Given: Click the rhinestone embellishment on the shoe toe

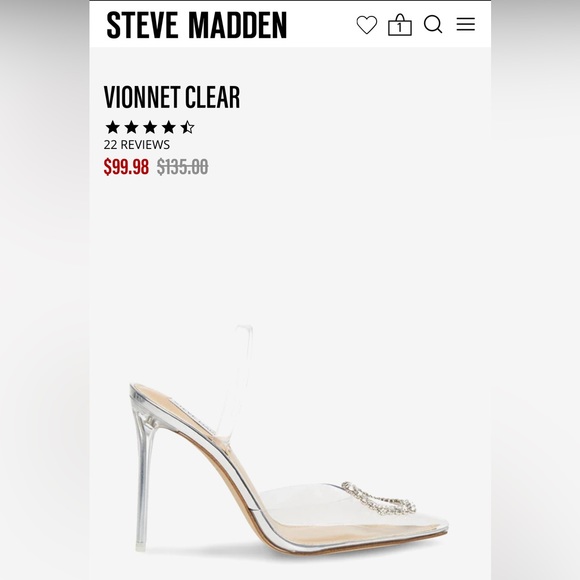Looking at the screenshot, I should [378, 499].
